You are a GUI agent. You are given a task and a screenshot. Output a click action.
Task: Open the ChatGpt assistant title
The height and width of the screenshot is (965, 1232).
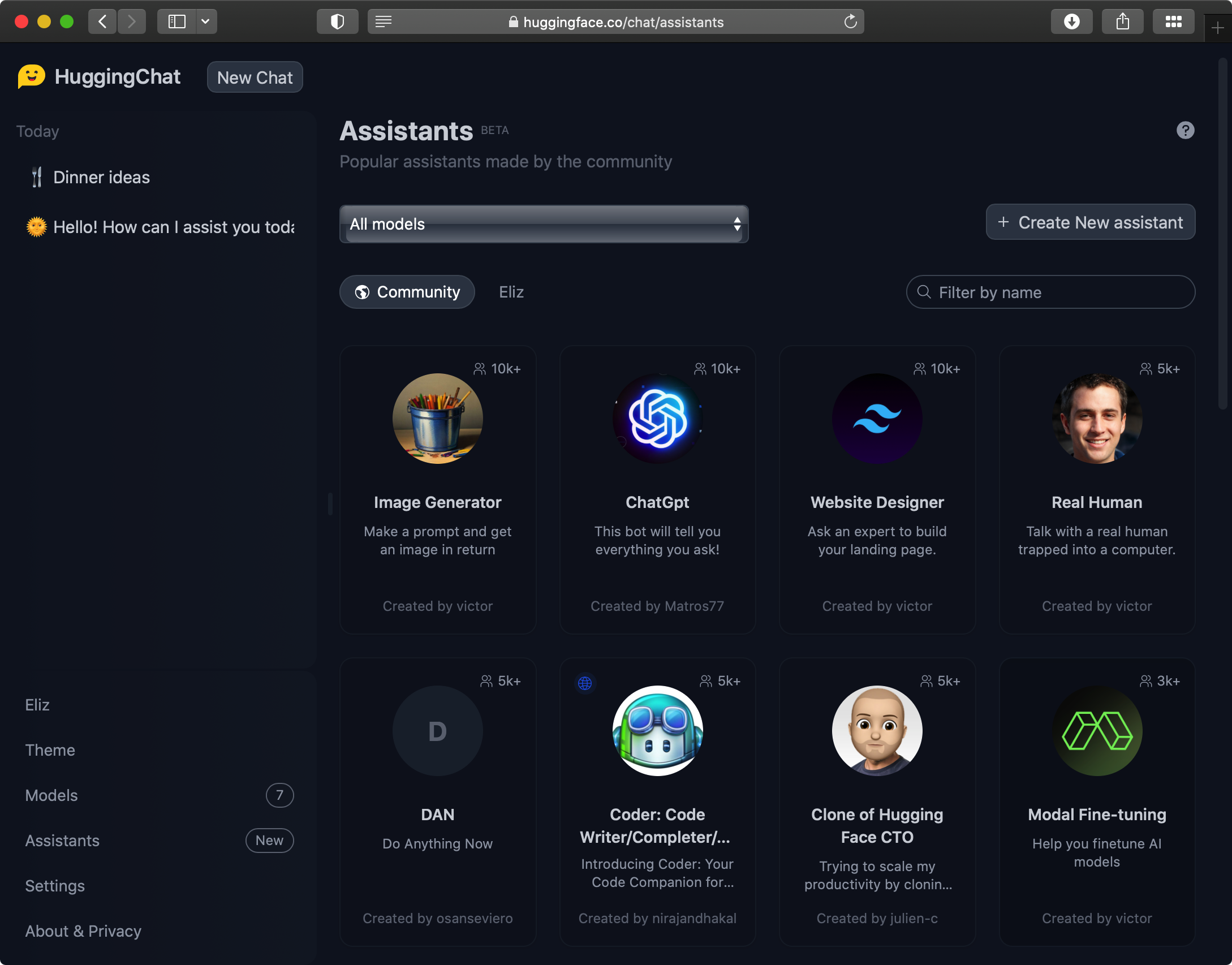(x=657, y=502)
